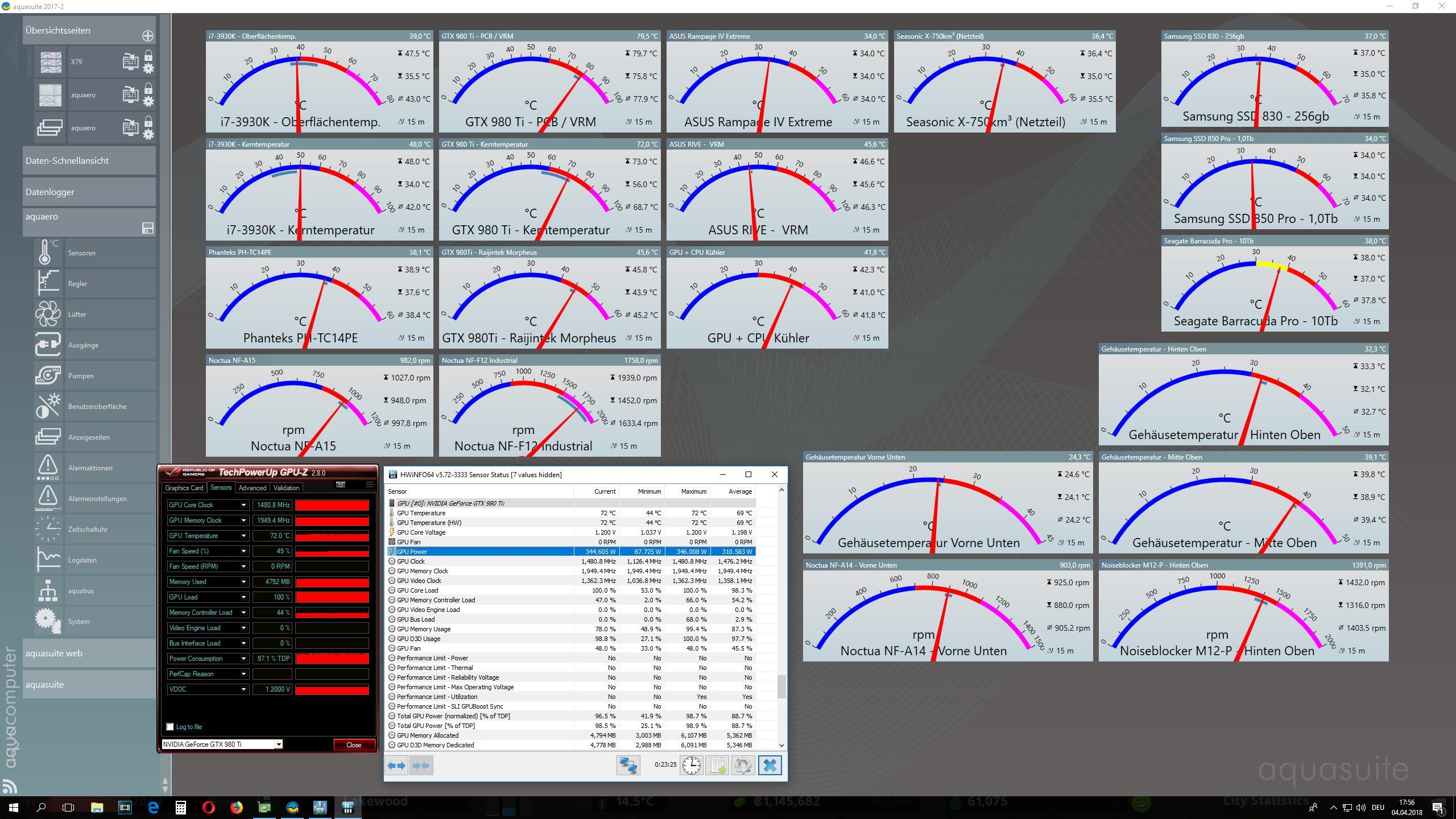
Task: Open Alarmeinstellungen section
Action: tap(95, 499)
